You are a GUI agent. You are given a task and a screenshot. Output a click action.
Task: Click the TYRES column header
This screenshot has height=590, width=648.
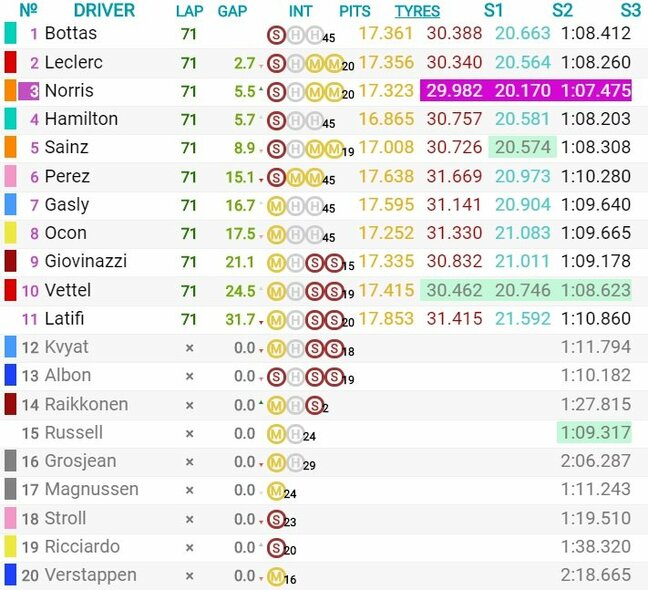(x=417, y=11)
